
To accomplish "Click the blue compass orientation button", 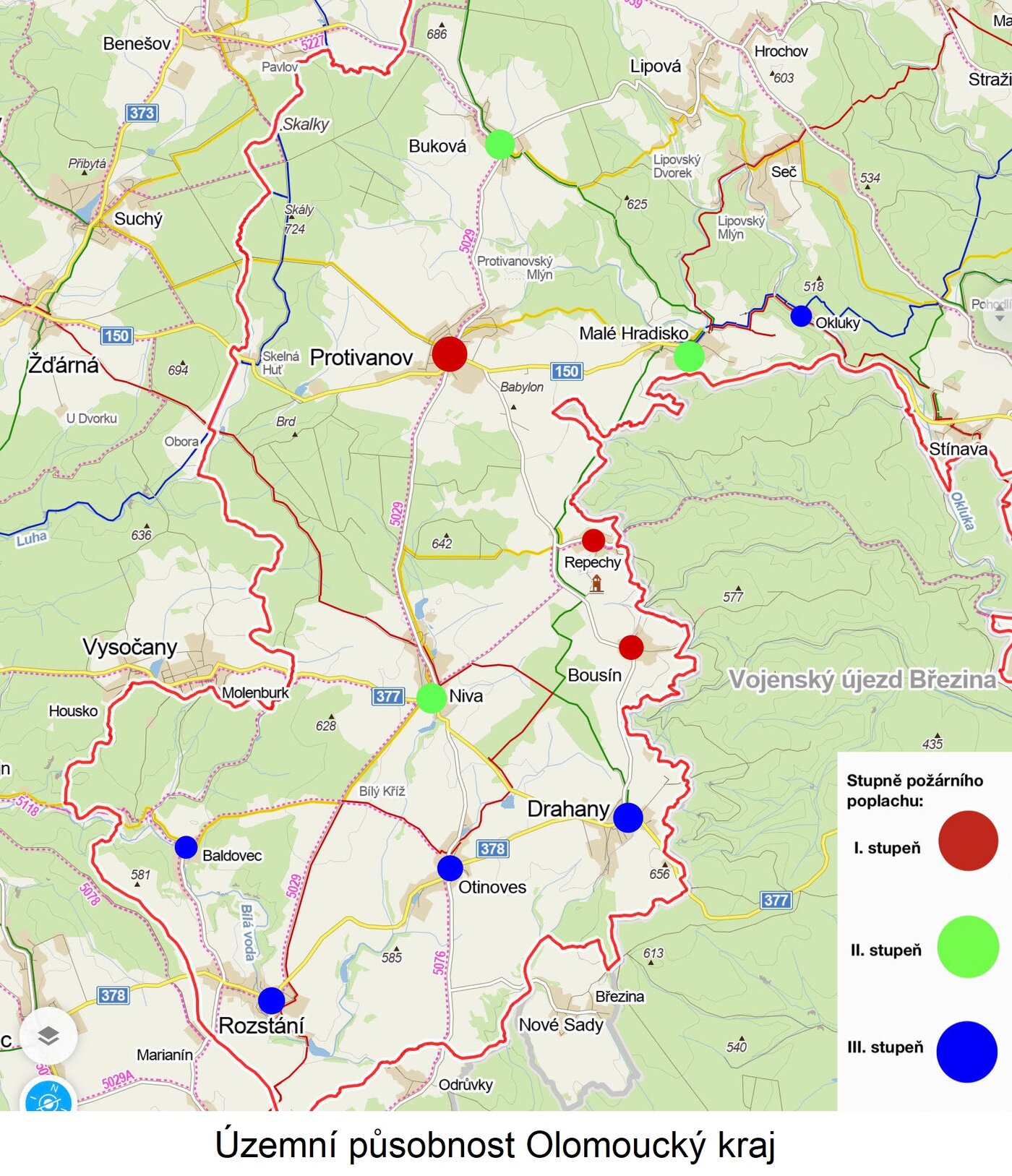I will point(48,1098).
